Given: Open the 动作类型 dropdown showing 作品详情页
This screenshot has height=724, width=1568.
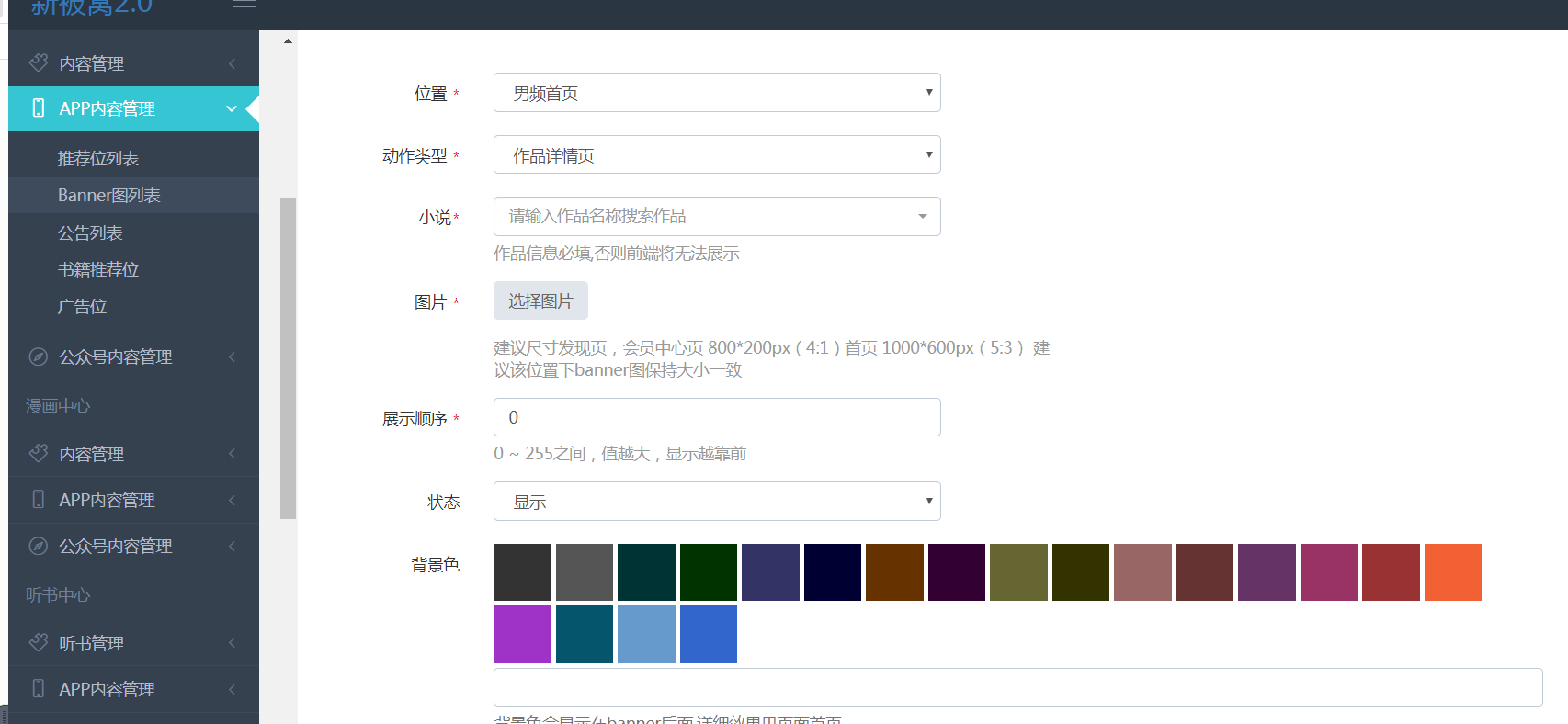Looking at the screenshot, I should point(717,154).
